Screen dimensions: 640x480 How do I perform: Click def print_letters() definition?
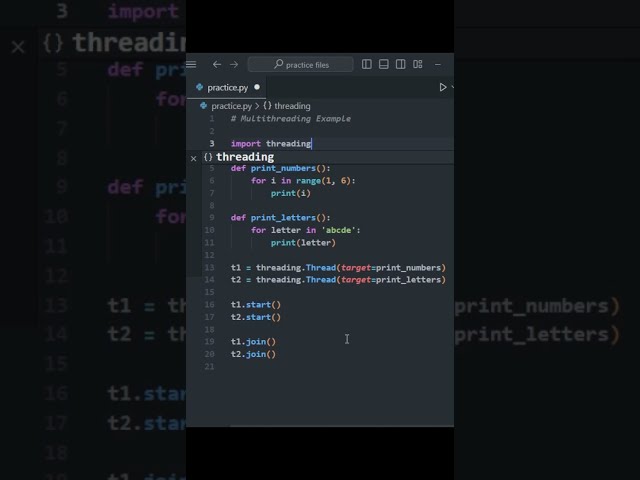(280, 218)
